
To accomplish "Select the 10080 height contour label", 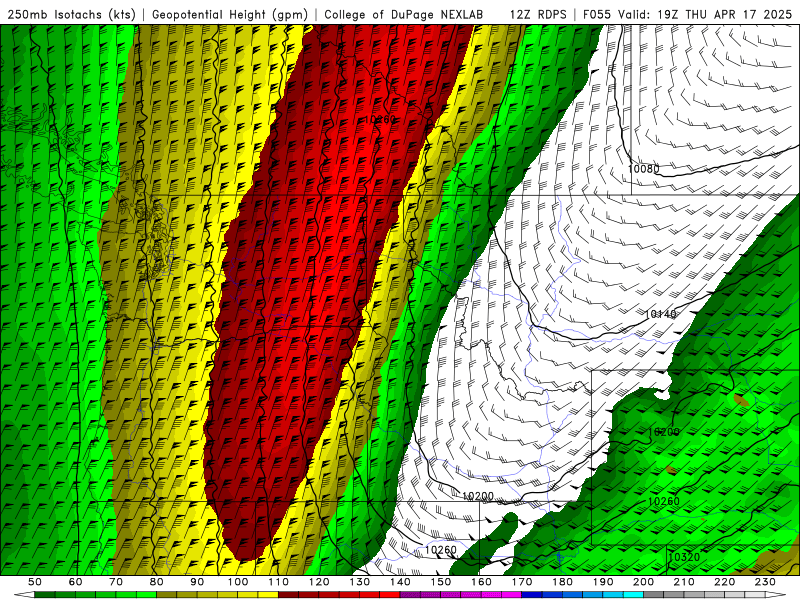I will tap(643, 168).
